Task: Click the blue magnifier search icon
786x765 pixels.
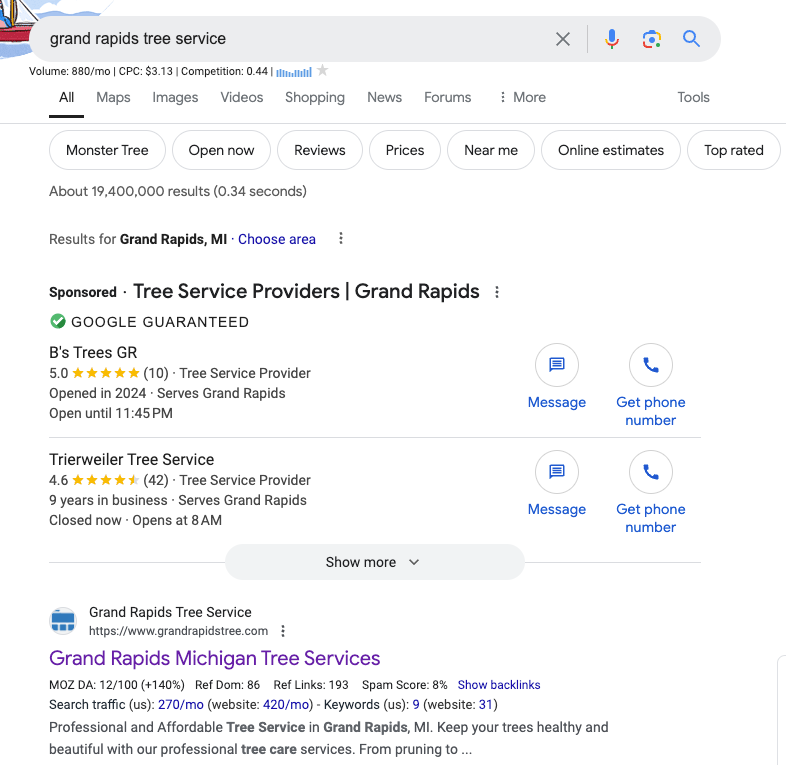Action: [691, 38]
